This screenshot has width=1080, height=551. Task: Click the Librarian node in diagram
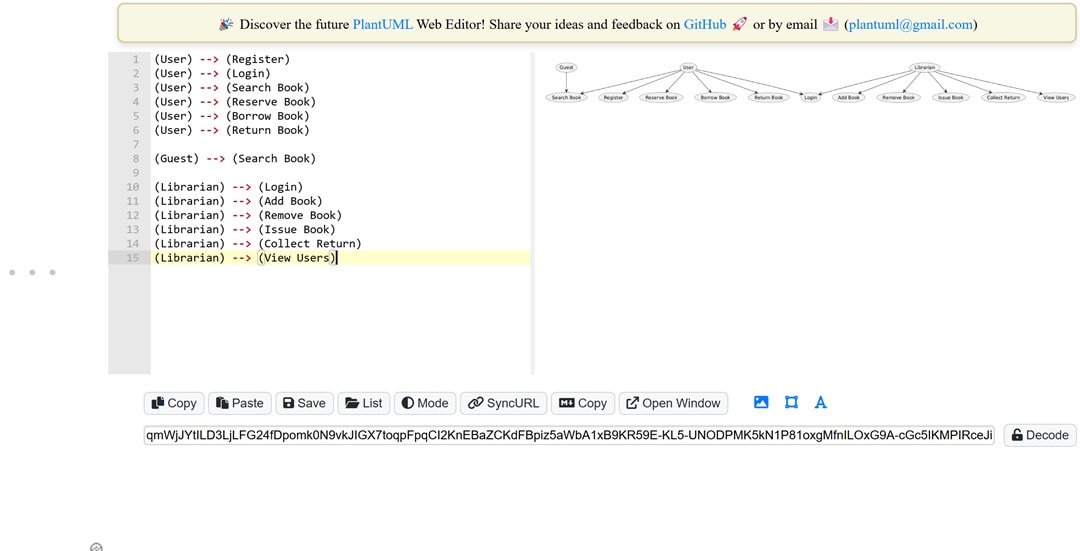[924, 67]
